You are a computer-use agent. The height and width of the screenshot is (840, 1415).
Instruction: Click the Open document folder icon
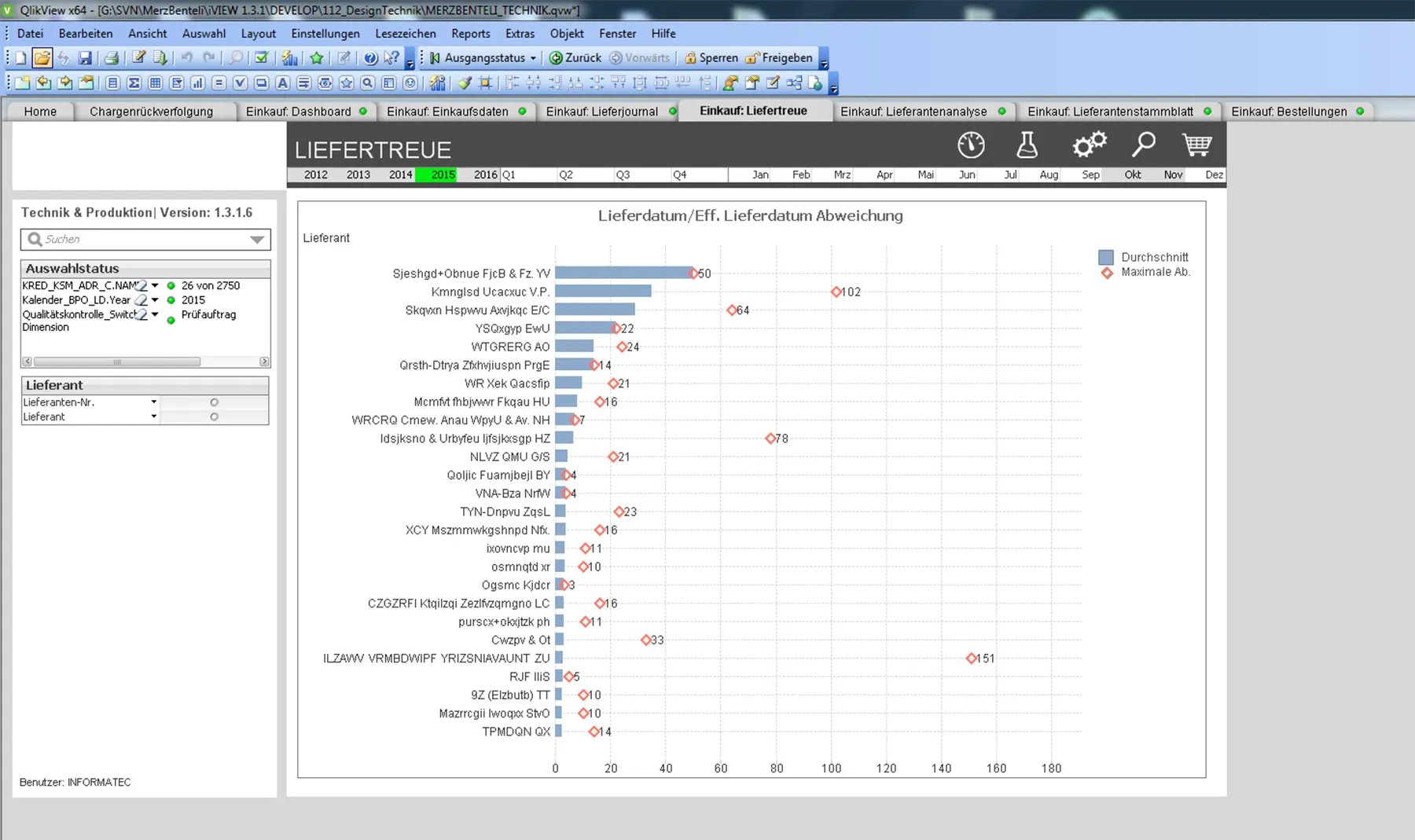pos(42,58)
